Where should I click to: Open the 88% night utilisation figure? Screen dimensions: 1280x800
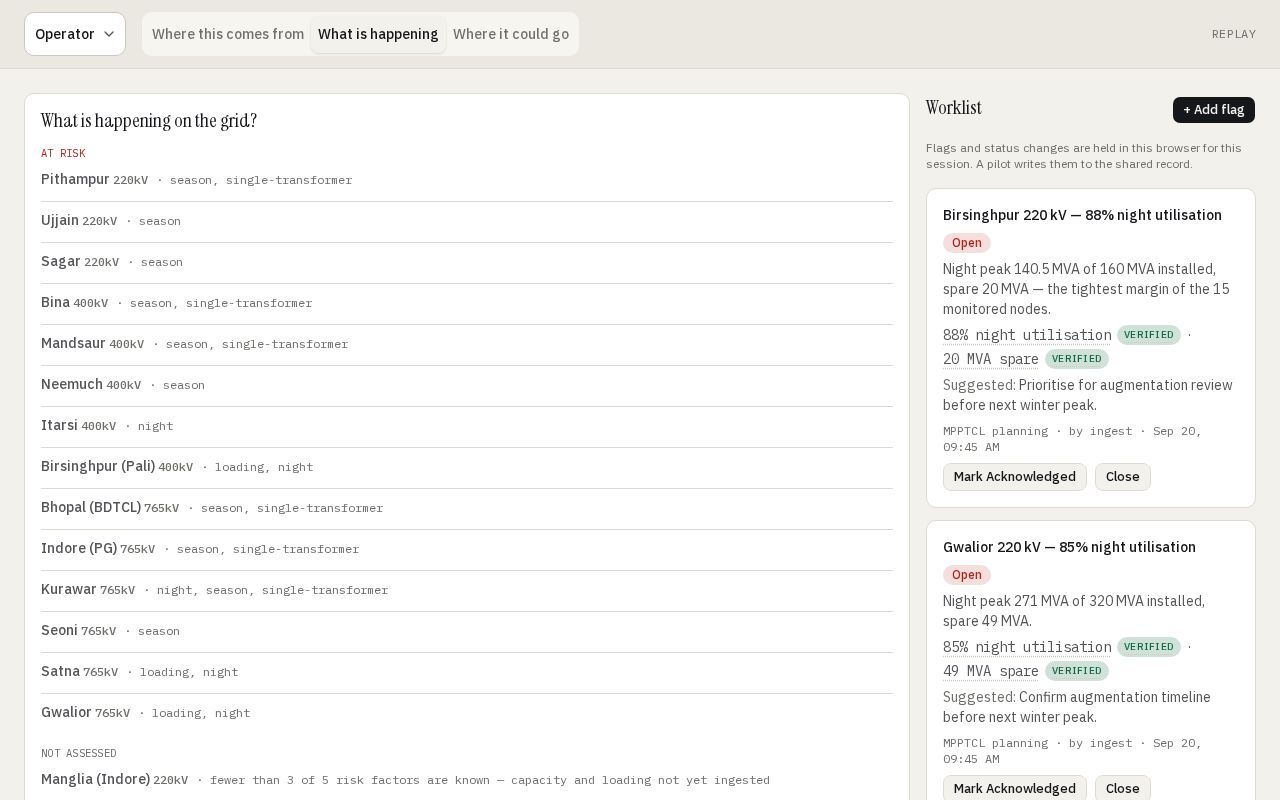1027,335
